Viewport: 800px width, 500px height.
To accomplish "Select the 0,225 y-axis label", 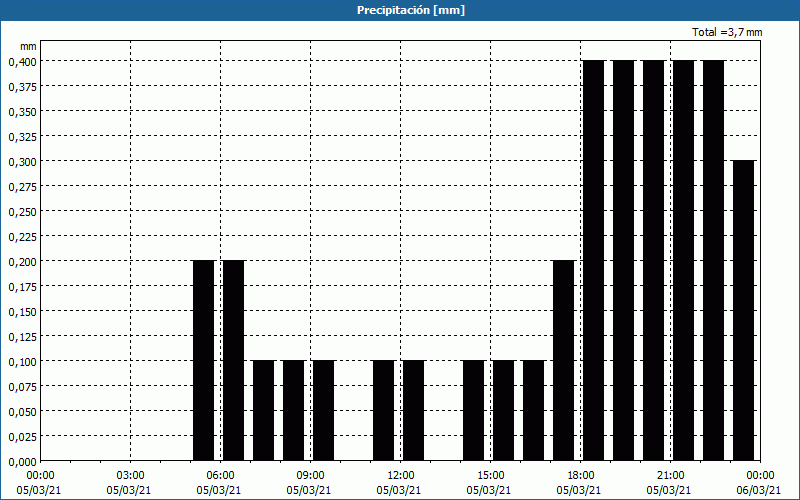I will coord(22,237).
